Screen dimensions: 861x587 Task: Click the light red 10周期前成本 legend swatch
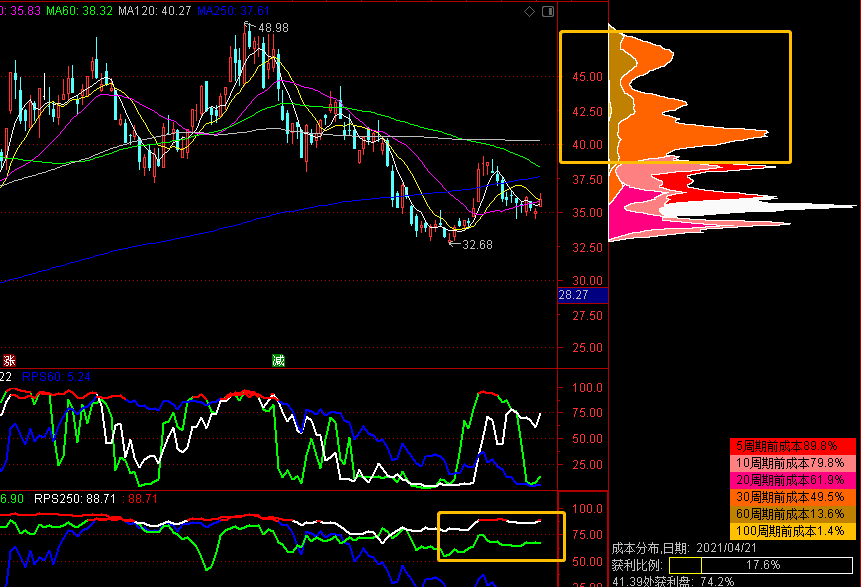click(793, 463)
